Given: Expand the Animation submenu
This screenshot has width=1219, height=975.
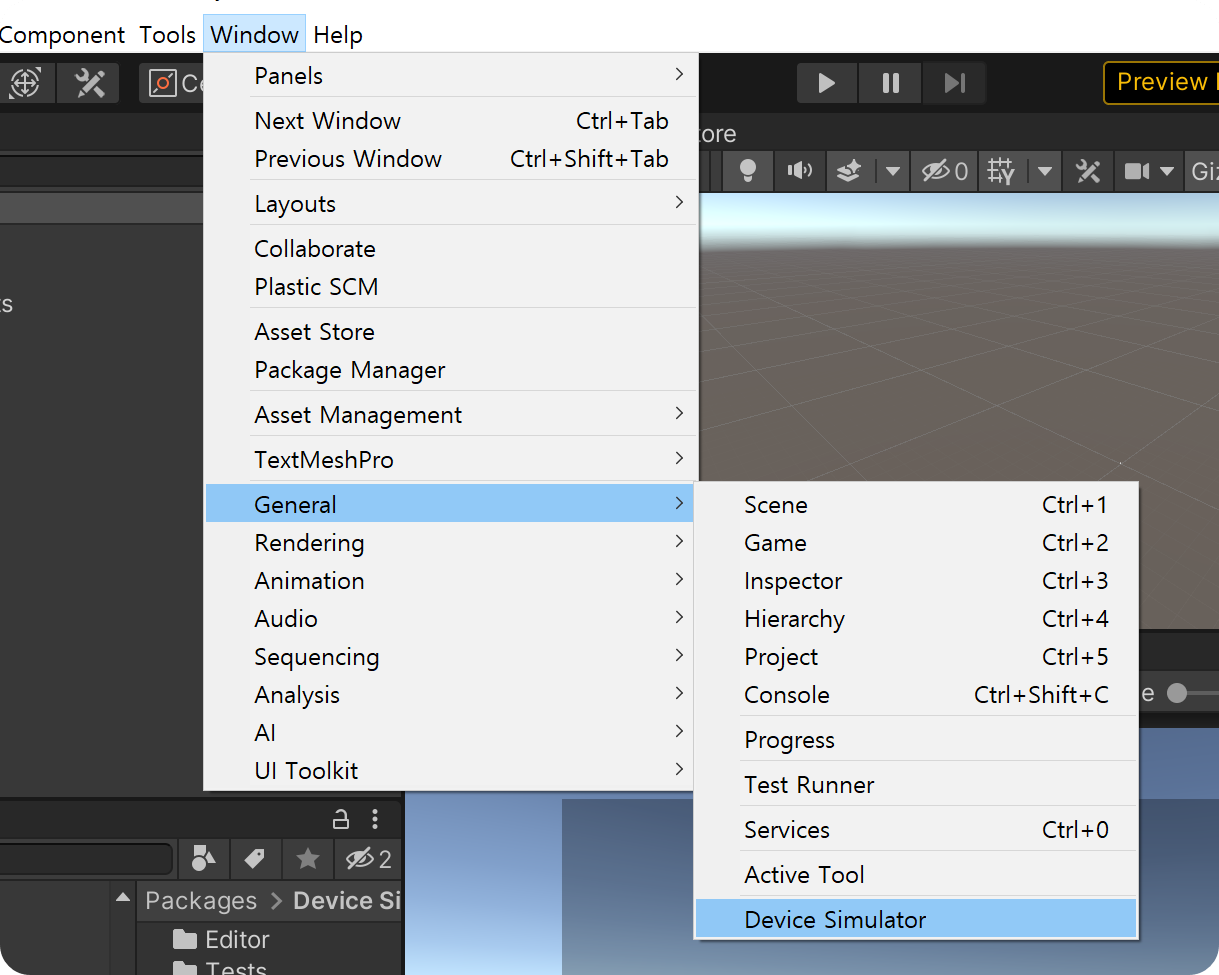Looking at the screenshot, I should point(451,581).
